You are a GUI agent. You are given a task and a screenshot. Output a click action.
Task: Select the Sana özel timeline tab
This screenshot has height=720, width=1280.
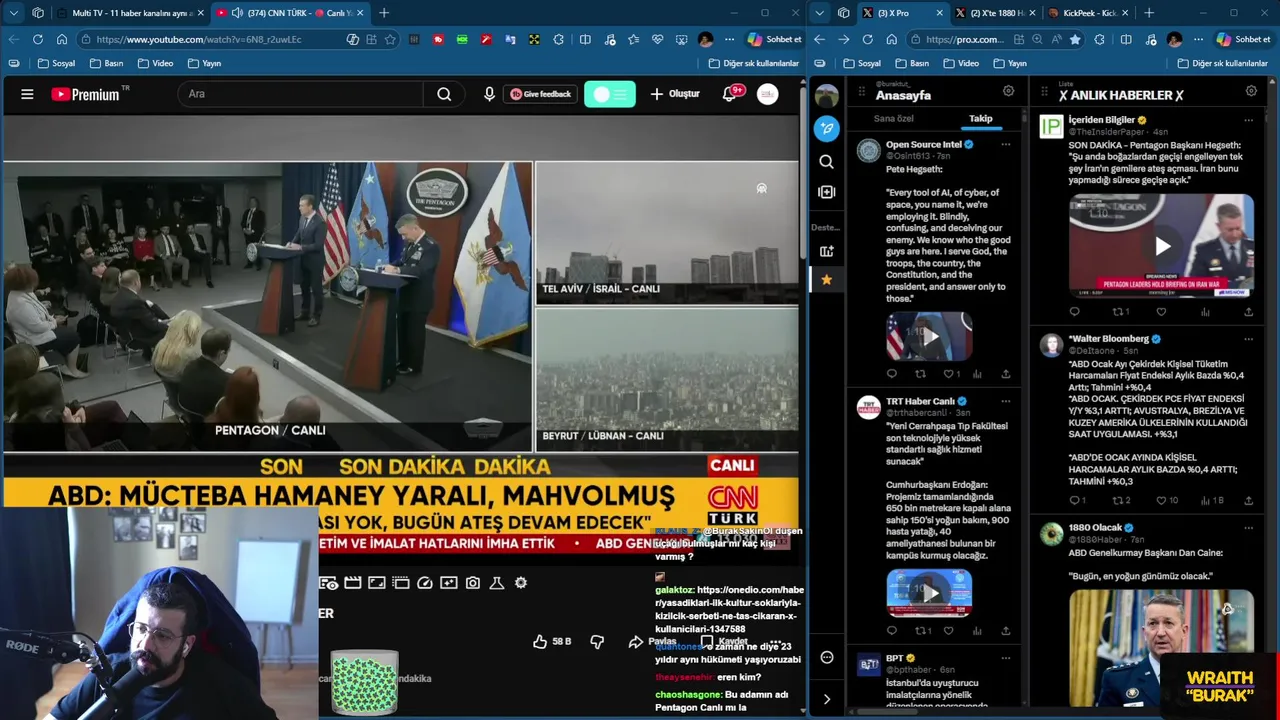coord(893,119)
